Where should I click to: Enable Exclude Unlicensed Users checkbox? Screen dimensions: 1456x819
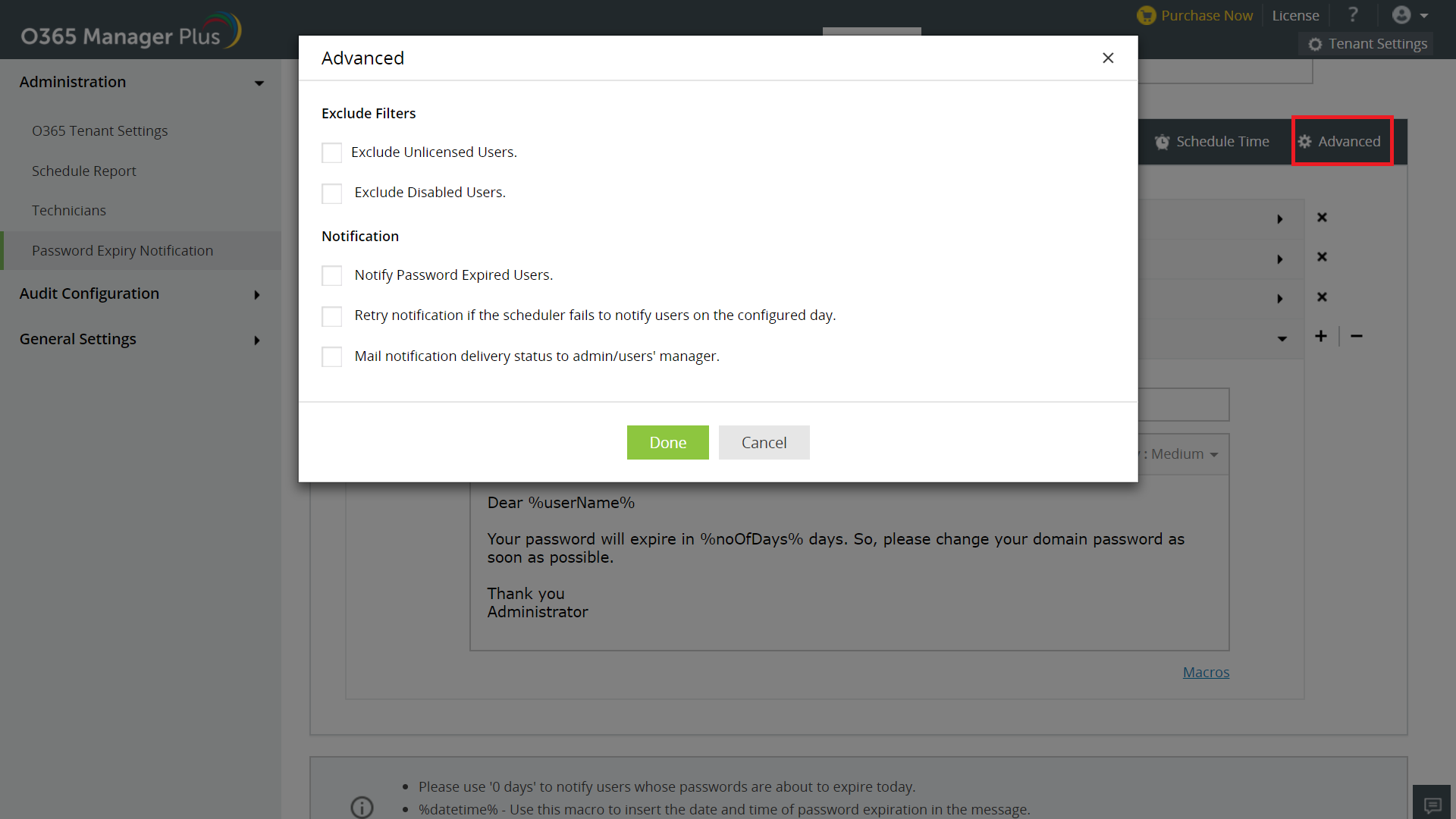tap(332, 152)
